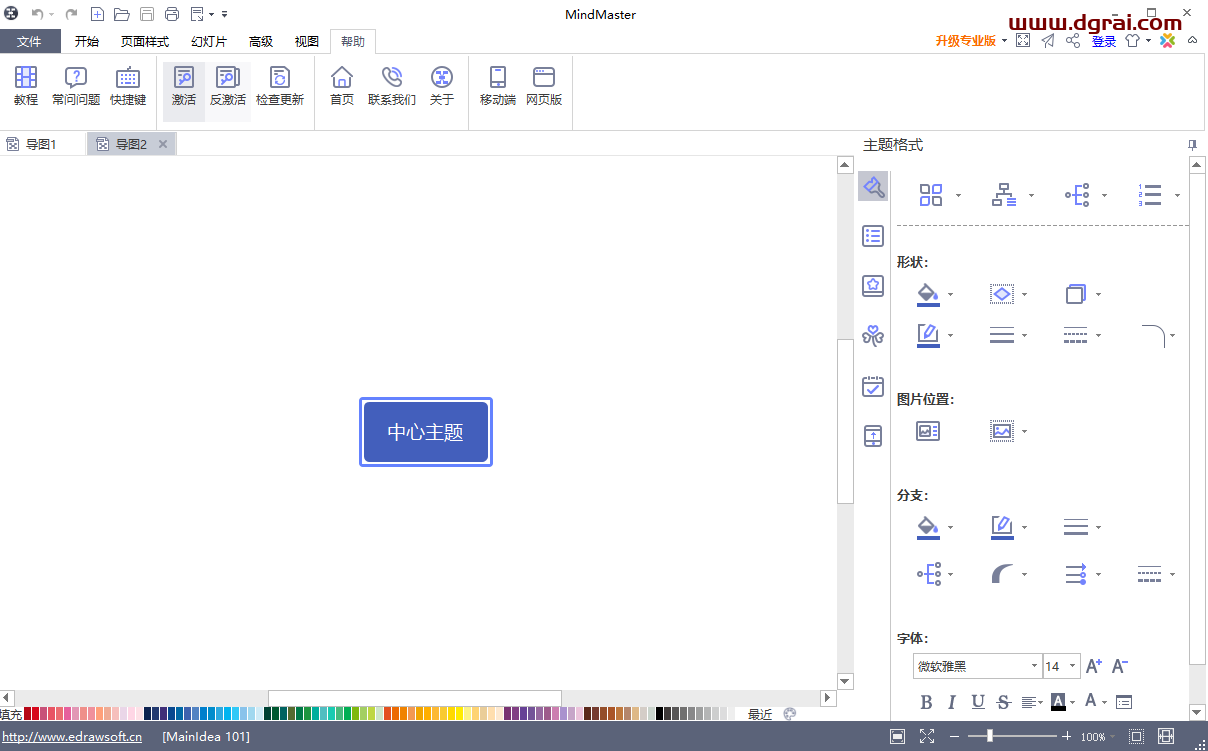Select the outline panel icon in right sidebar
Screen dimensions: 1208x751
click(x=872, y=236)
